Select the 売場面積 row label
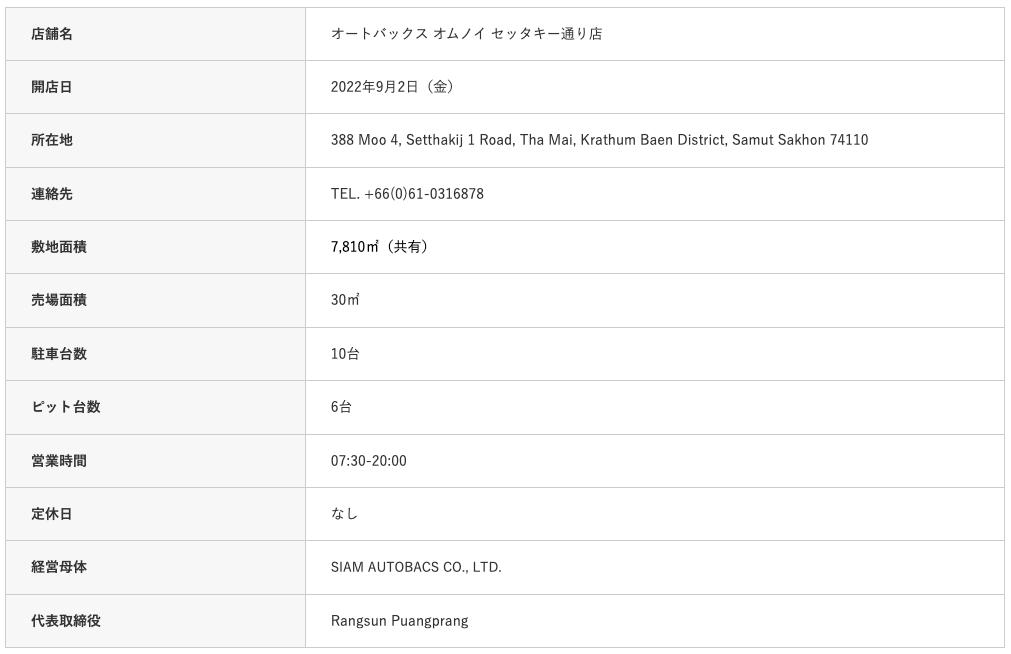1011x654 pixels. coord(59,300)
